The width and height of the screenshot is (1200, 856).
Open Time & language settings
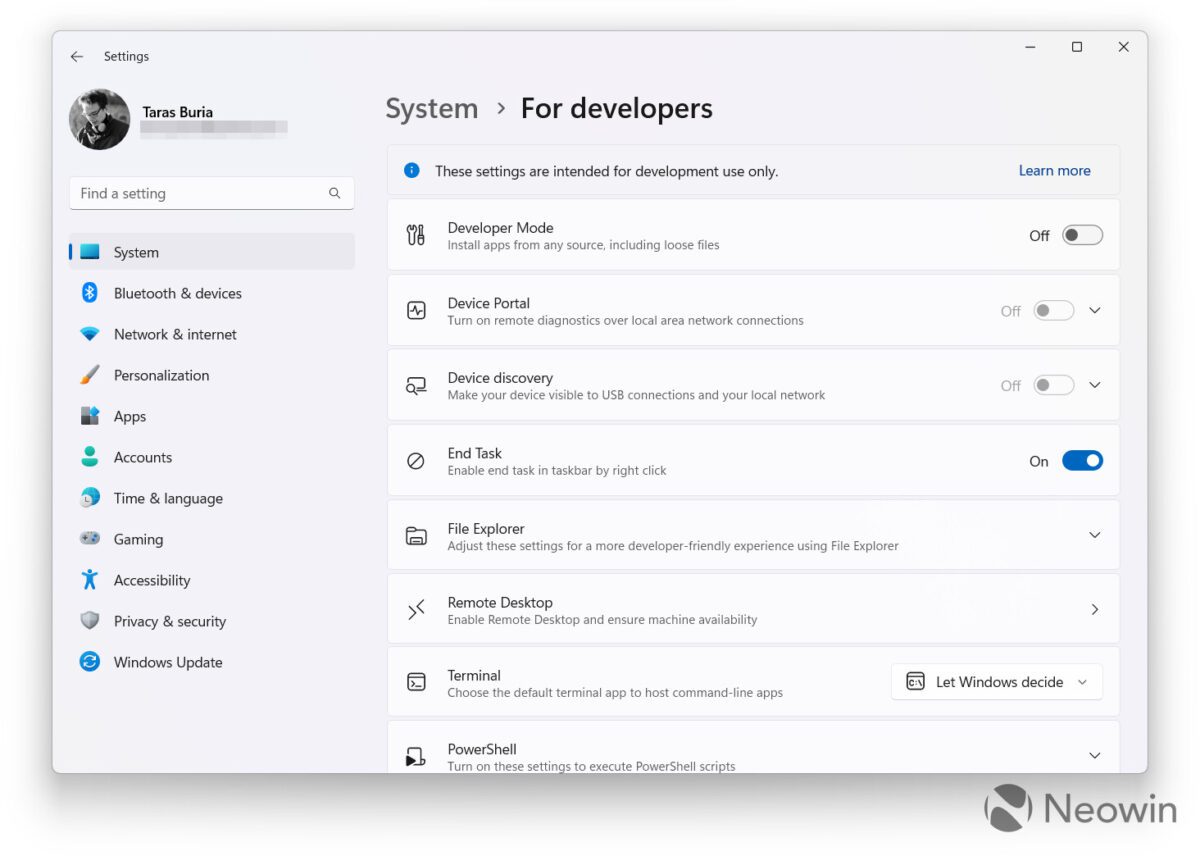point(168,498)
